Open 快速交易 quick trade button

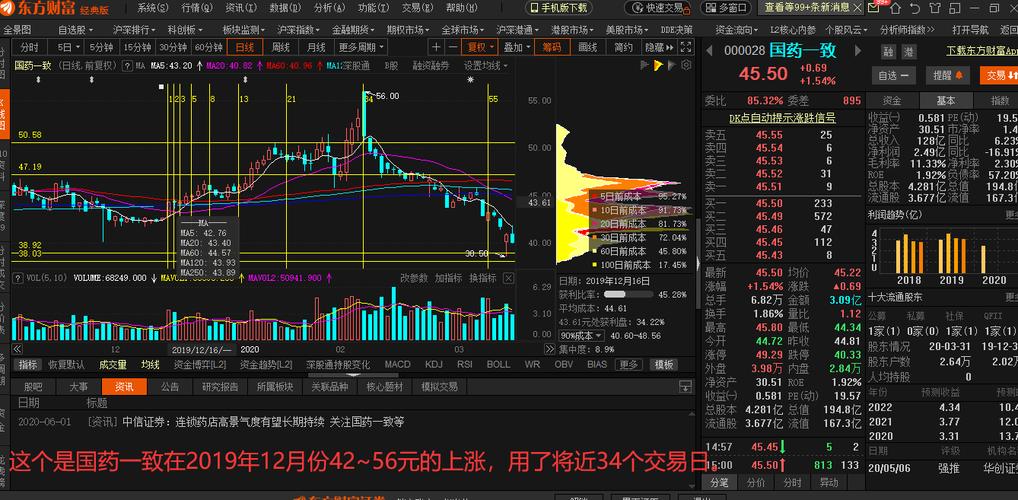point(659,8)
